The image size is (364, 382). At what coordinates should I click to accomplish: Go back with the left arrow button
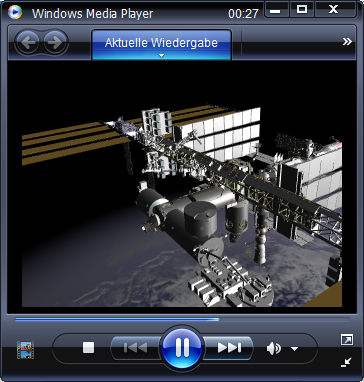(27, 43)
